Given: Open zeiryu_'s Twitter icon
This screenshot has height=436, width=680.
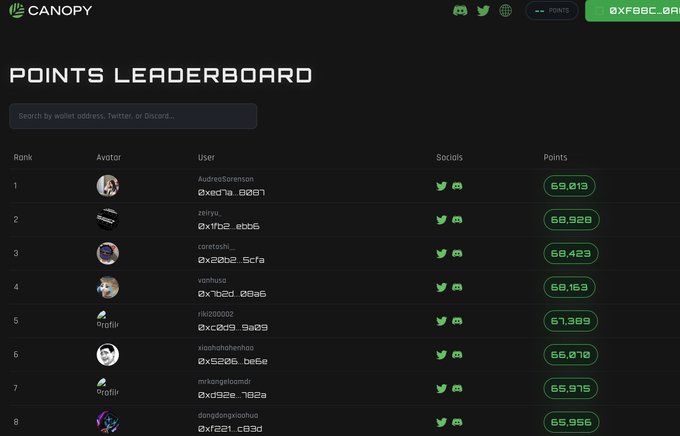Looking at the screenshot, I should click(441, 220).
